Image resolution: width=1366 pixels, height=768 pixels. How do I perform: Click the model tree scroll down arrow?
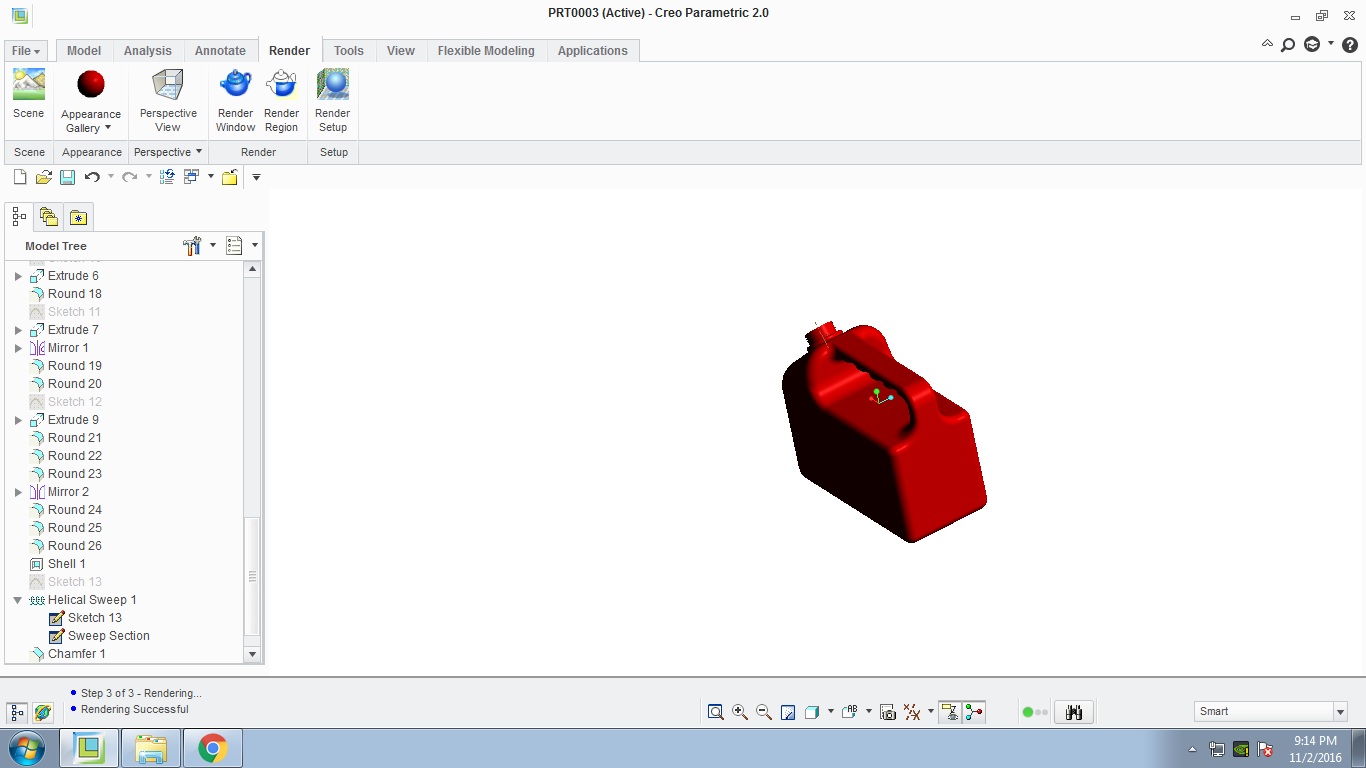tap(252, 654)
